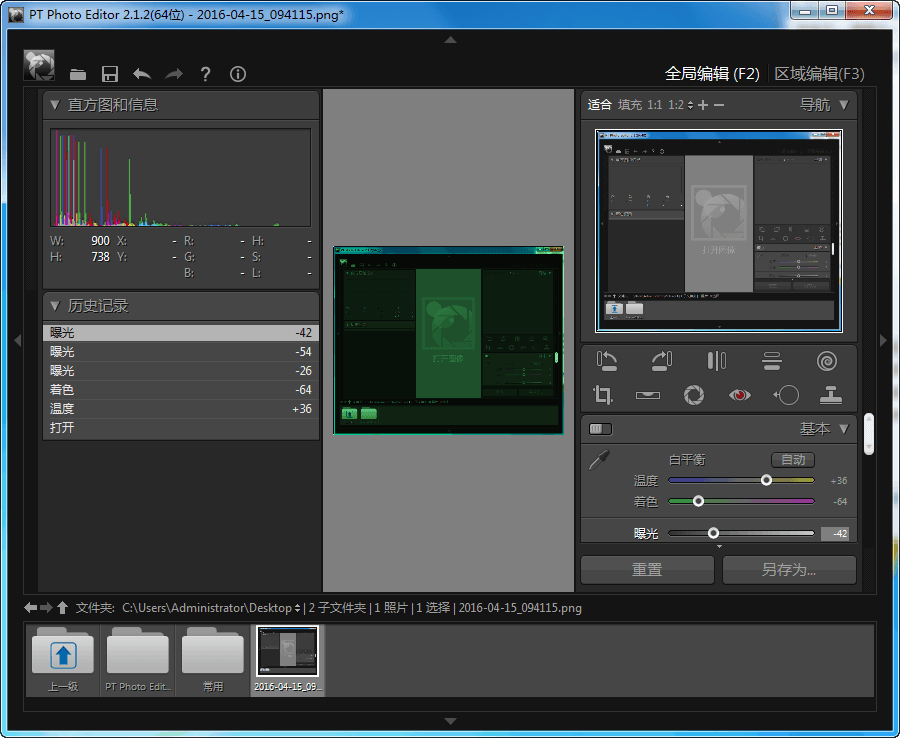The image size is (900, 738).
Task: Select the straighten level tool
Action: pyautogui.click(x=648, y=395)
